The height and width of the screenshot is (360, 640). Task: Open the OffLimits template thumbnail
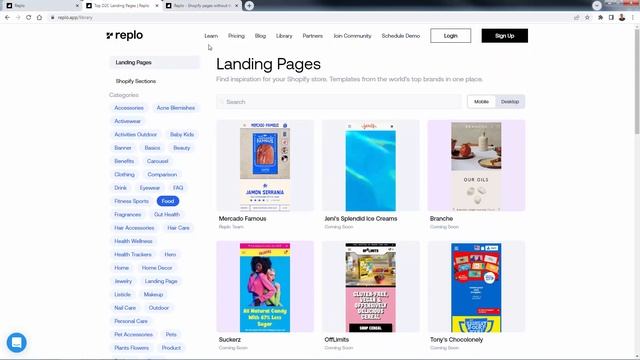[x=371, y=287]
